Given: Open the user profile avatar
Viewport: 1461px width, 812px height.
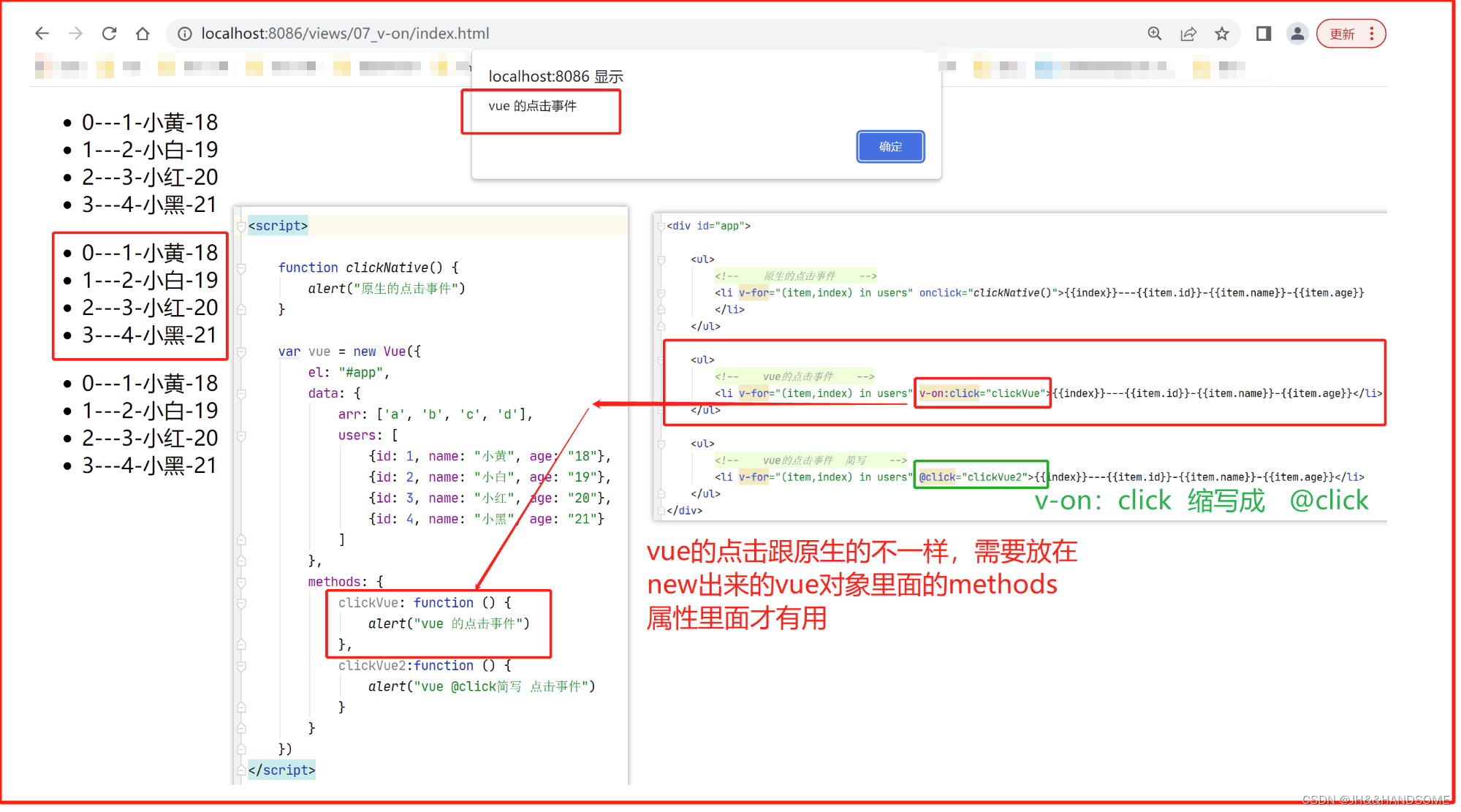Looking at the screenshot, I should pos(1297,34).
